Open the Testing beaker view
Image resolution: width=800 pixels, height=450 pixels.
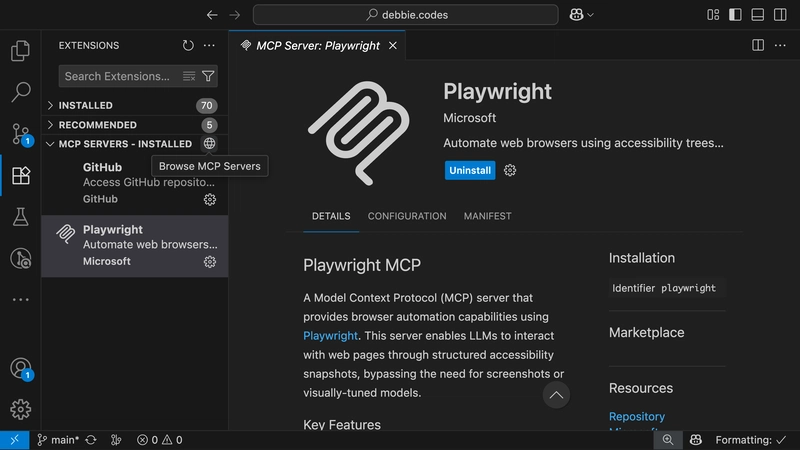[x=20, y=217]
